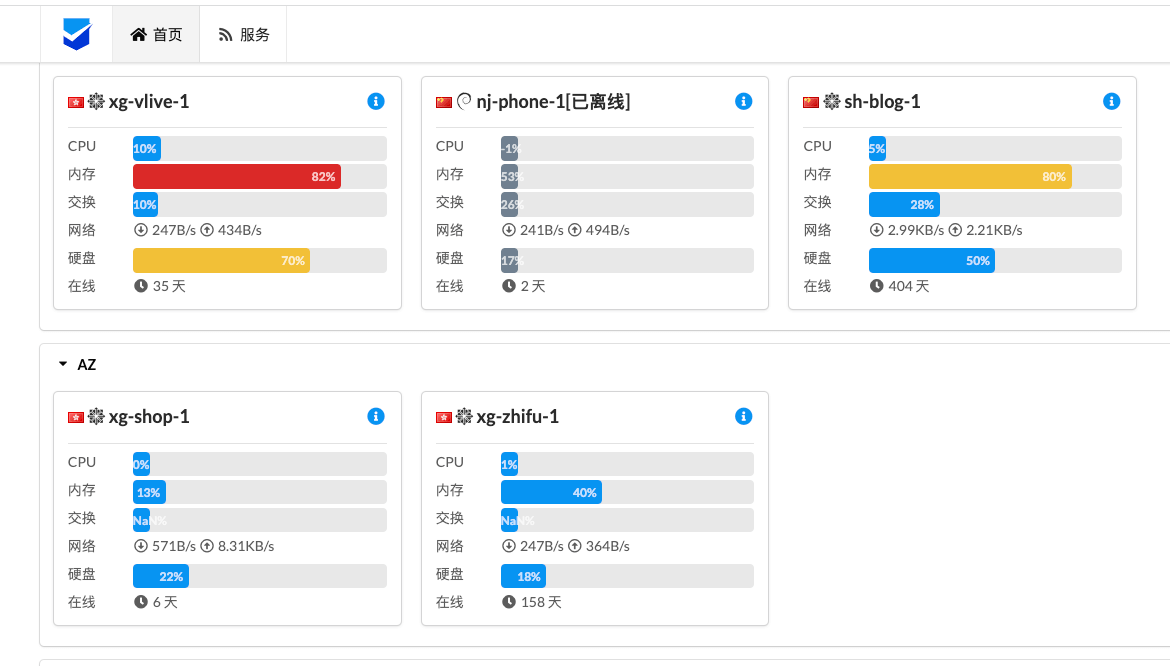Switch to the 首页 home tab
Image resolution: width=1170 pixels, height=666 pixels.
tap(156, 34)
